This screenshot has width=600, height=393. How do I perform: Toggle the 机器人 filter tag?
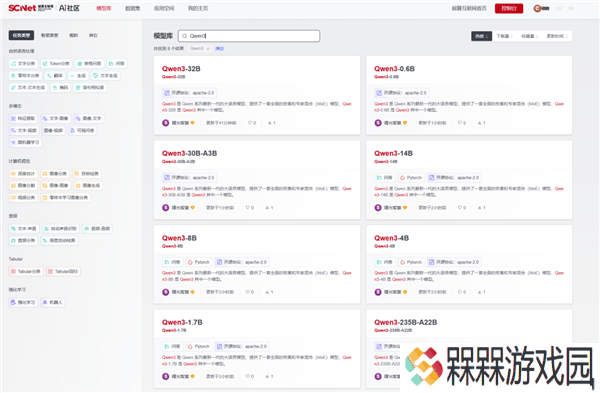coord(52,302)
